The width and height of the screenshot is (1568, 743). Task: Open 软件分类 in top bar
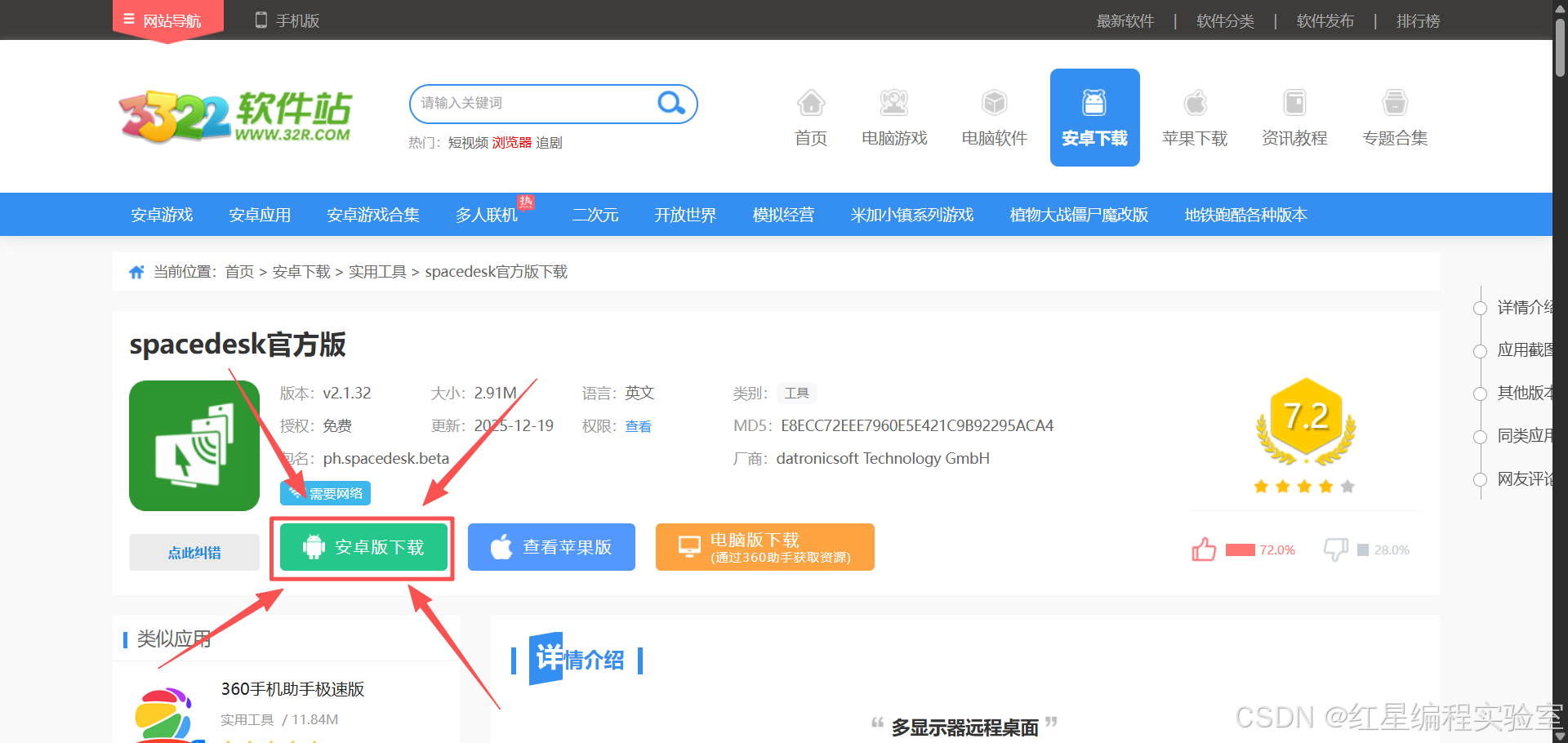coord(1225,21)
